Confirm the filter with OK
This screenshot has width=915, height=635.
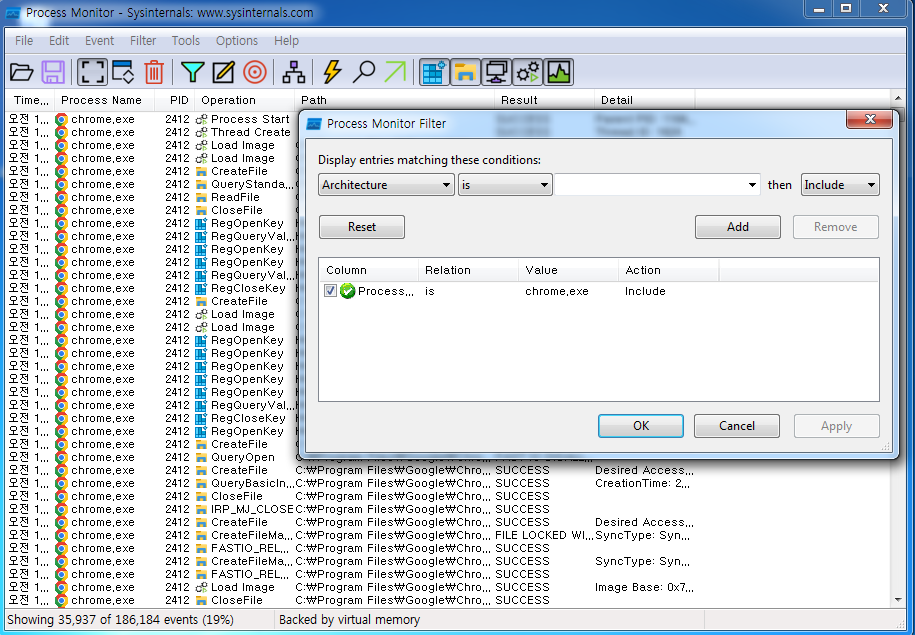[641, 426]
